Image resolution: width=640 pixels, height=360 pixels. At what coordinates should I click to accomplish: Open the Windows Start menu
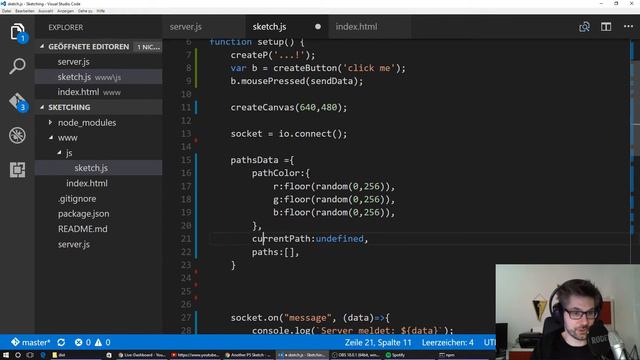point(6,355)
